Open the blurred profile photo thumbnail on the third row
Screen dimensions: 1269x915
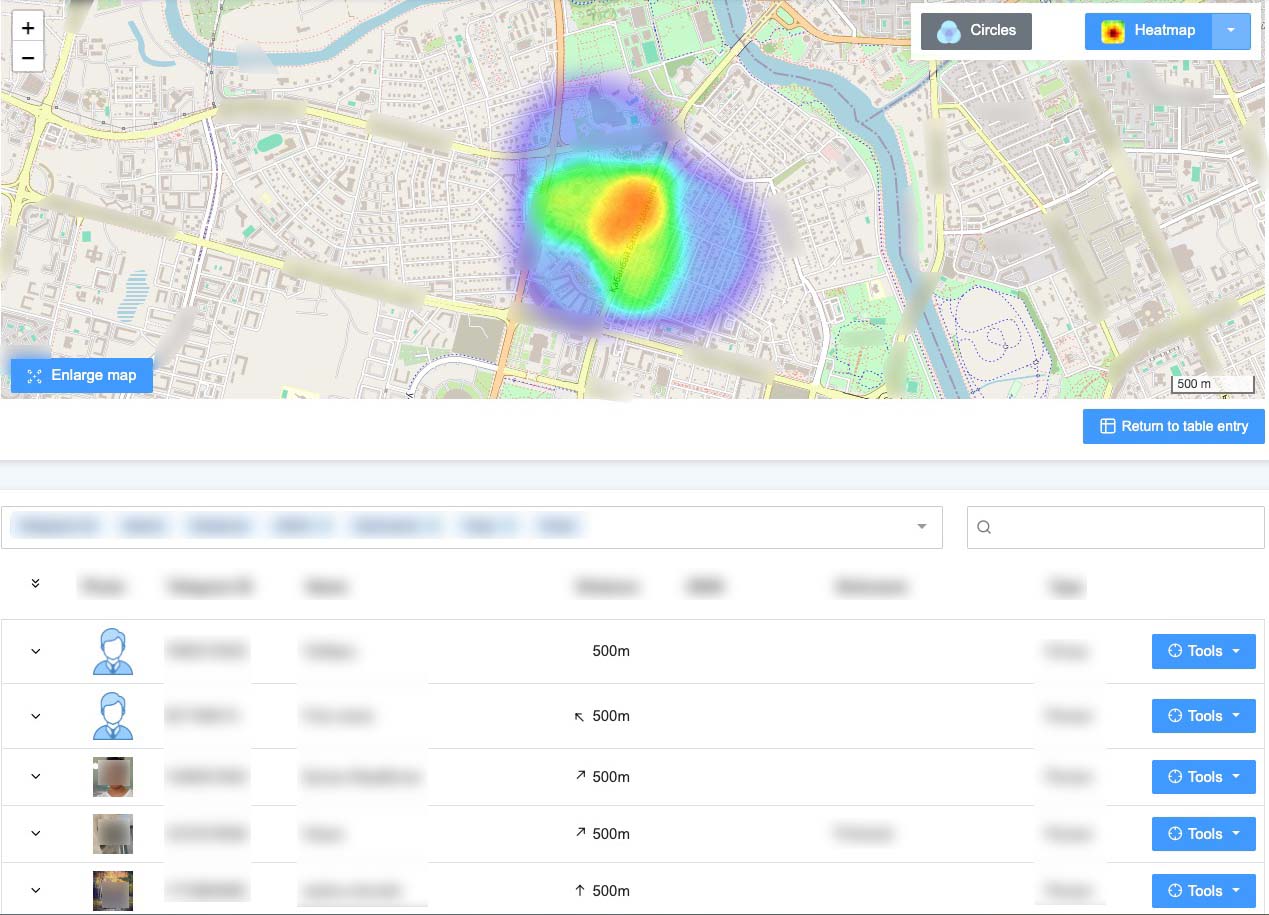pyautogui.click(x=112, y=776)
